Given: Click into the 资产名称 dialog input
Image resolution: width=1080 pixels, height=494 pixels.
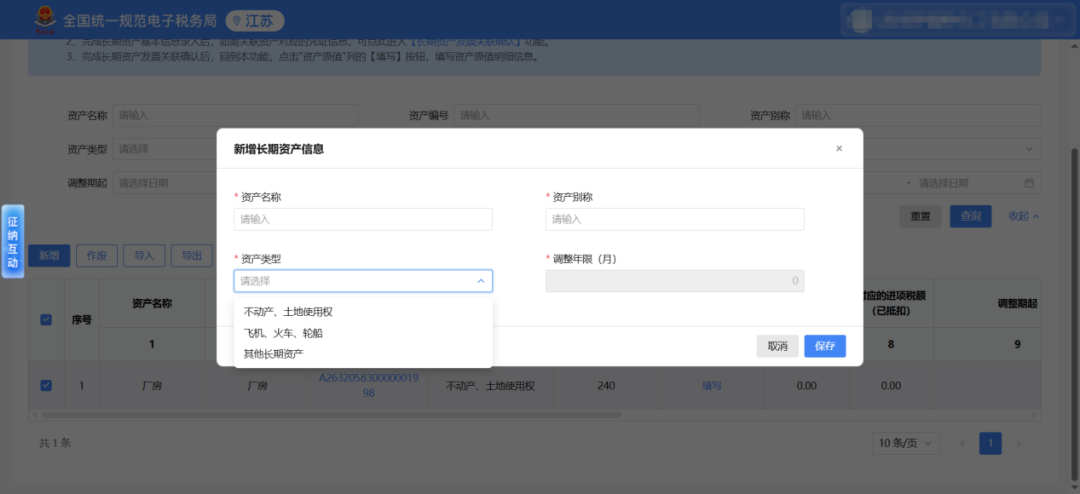Looking at the screenshot, I should point(363,219).
